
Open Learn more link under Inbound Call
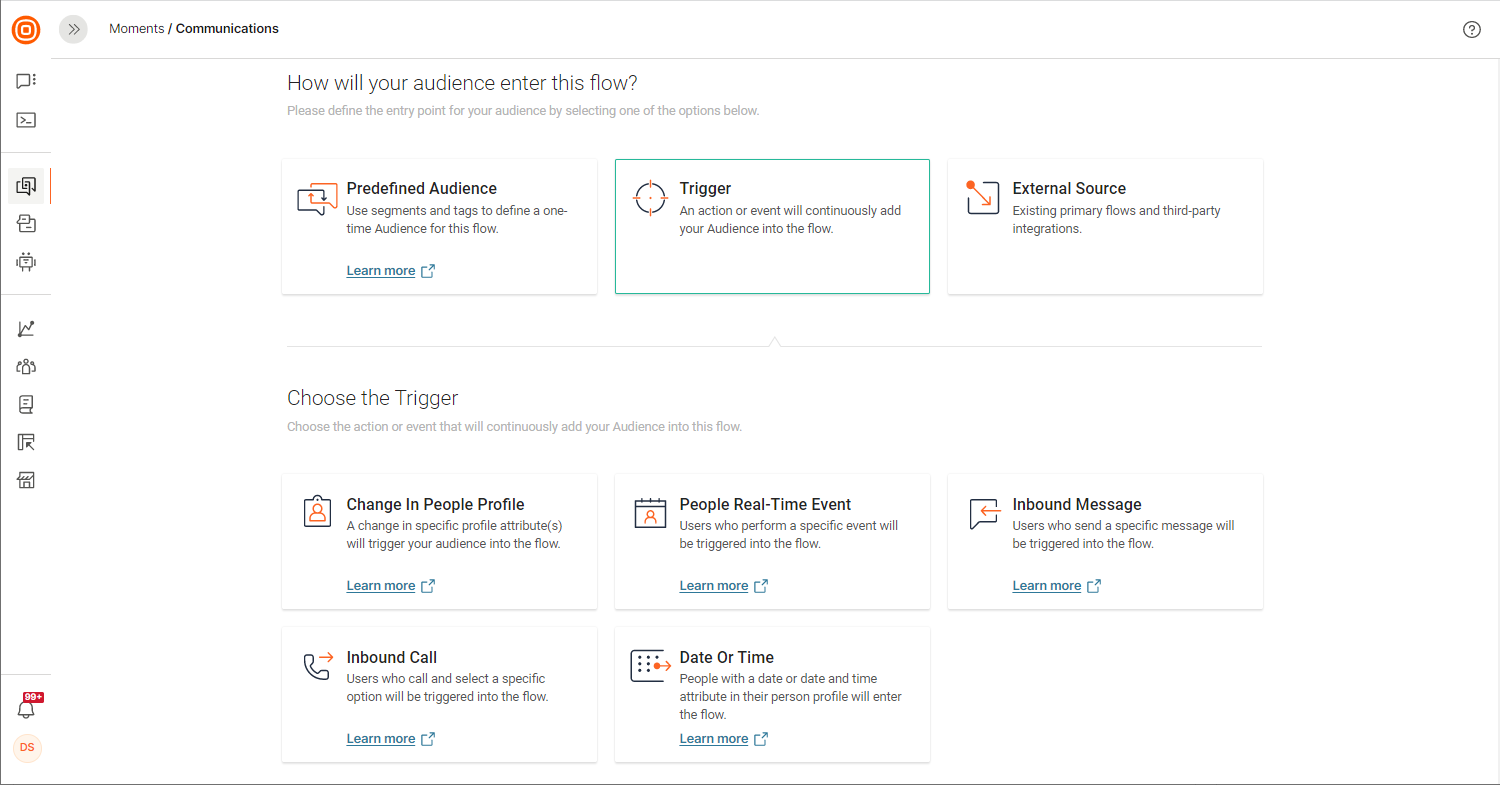click(381, 739)
